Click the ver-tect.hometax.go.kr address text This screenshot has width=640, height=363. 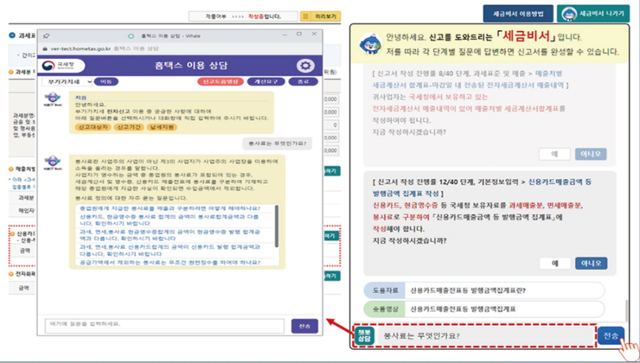81,49
